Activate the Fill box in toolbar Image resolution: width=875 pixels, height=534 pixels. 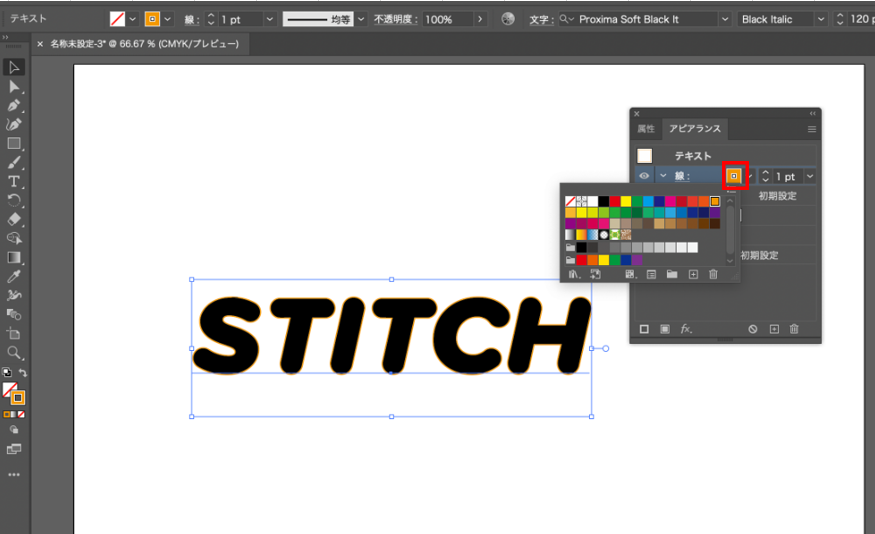click(x=9, y=389)
